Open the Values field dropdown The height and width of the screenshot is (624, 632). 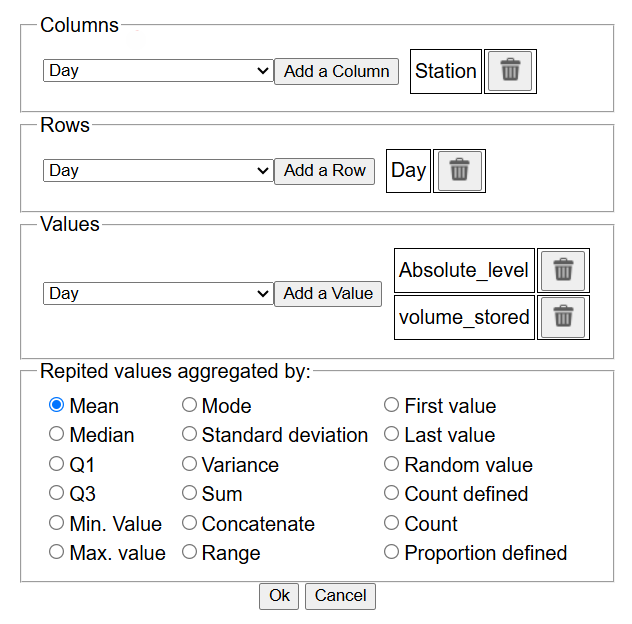158,294
